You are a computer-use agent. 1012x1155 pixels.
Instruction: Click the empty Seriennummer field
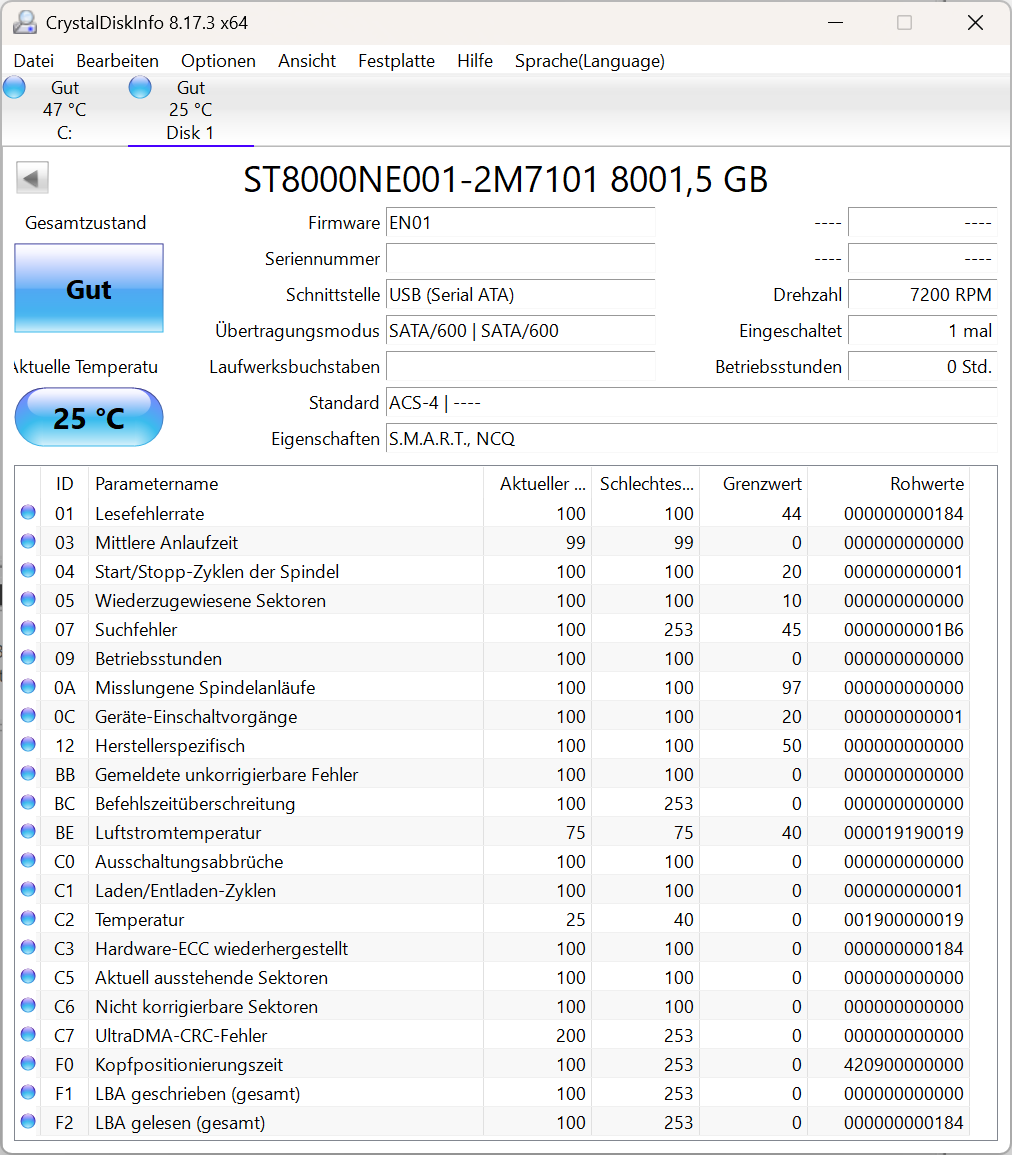520,259
